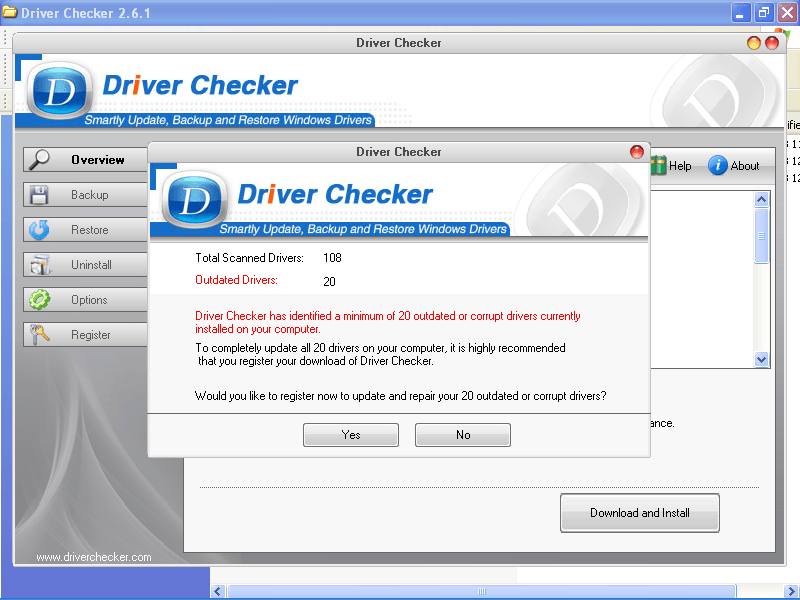
Task: Open the Backup section
Action: click(x=85, y=195)
